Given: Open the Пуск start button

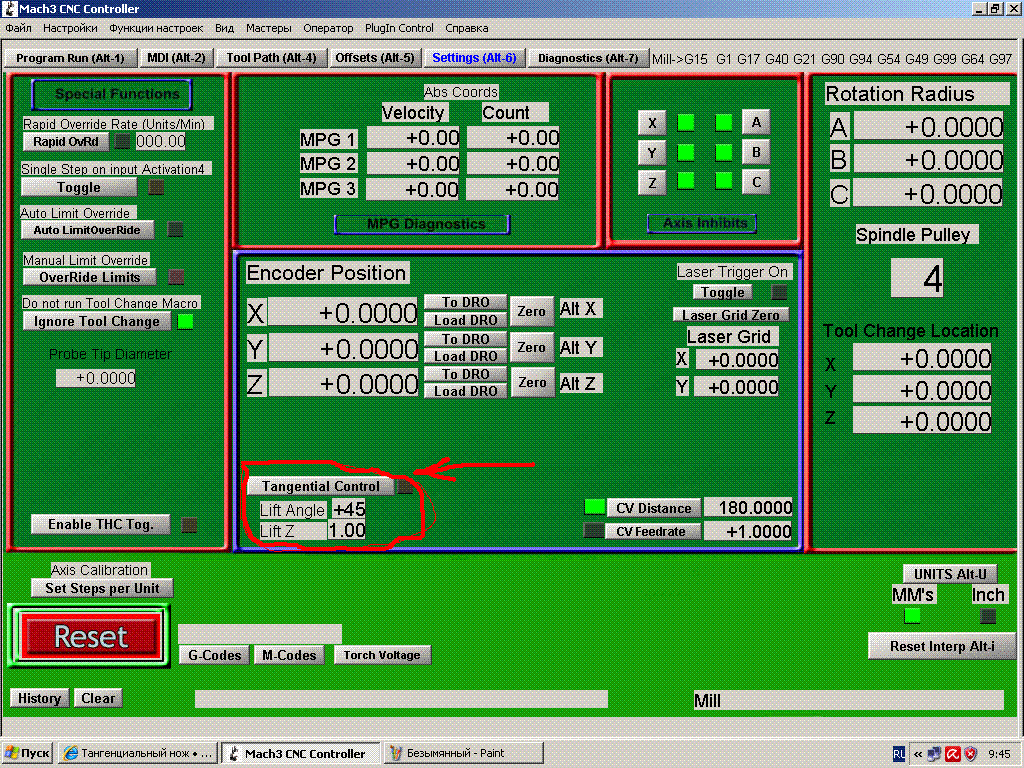Looking at the screenshot, I should pos(27,753).
